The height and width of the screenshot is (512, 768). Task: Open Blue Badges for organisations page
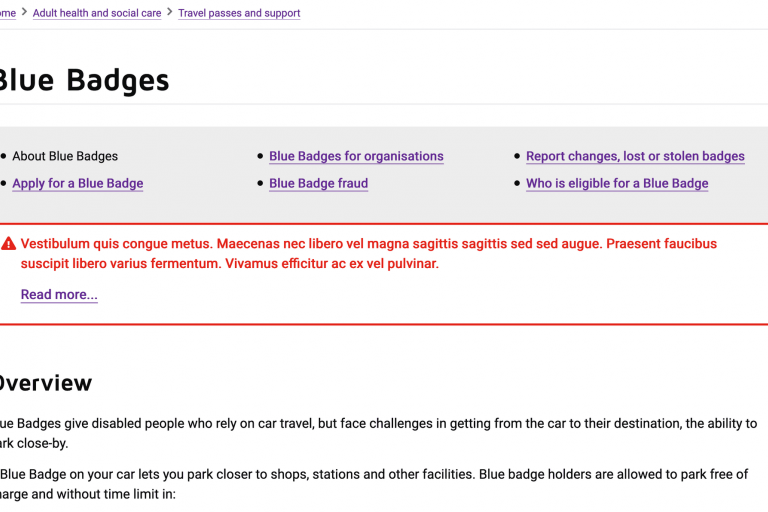coord(356,156)
